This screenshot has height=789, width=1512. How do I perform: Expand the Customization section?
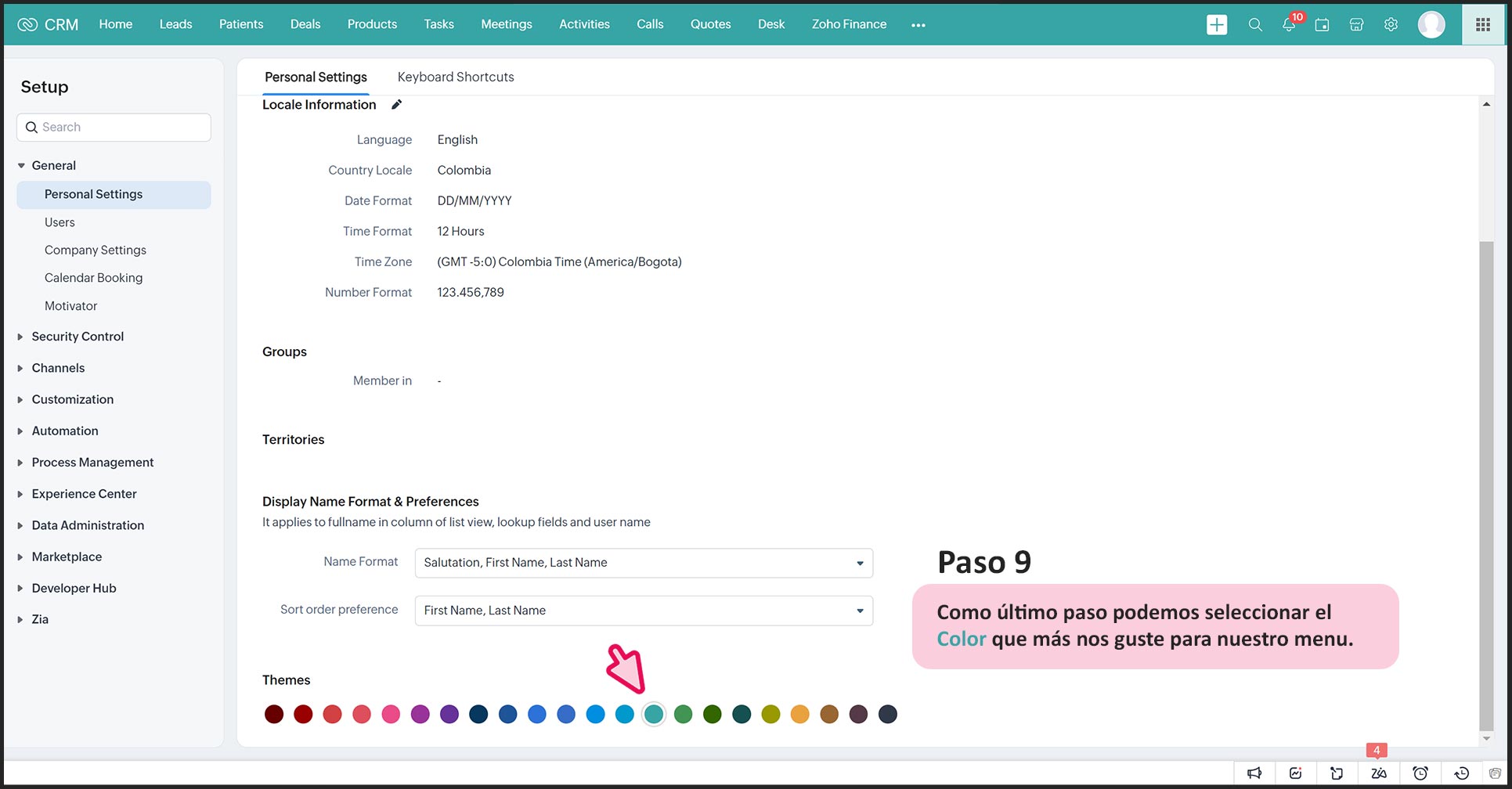click(x=72, y=399)
